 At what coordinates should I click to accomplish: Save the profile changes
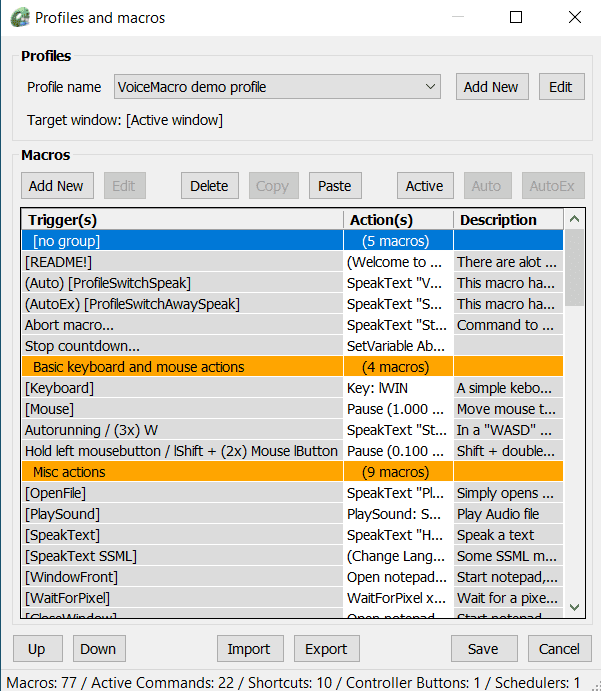483,649
